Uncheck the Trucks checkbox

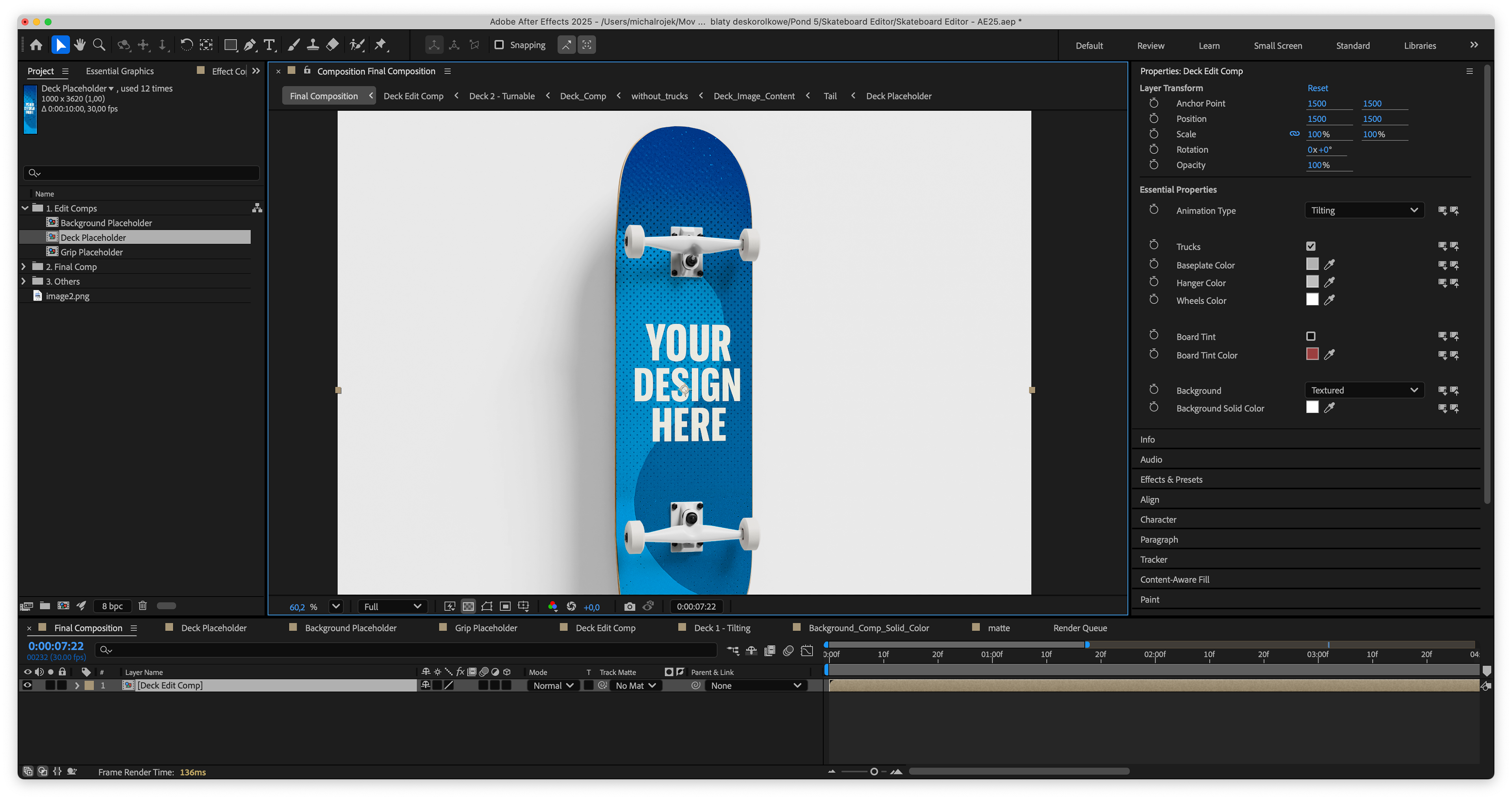point(1311,246)
